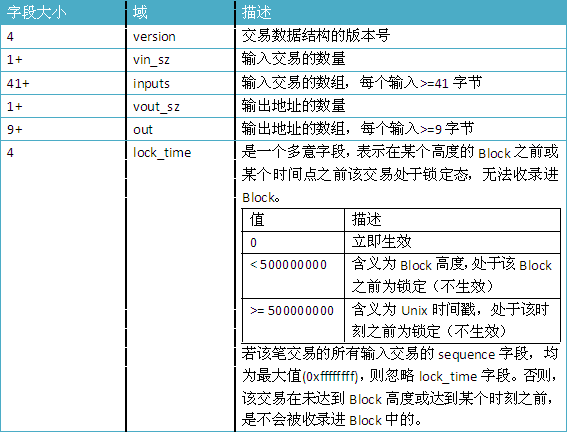The height and width of the screenshot is (437, 572).
Task: Click text '是一个多意字段'
Action: click(294, 152)
